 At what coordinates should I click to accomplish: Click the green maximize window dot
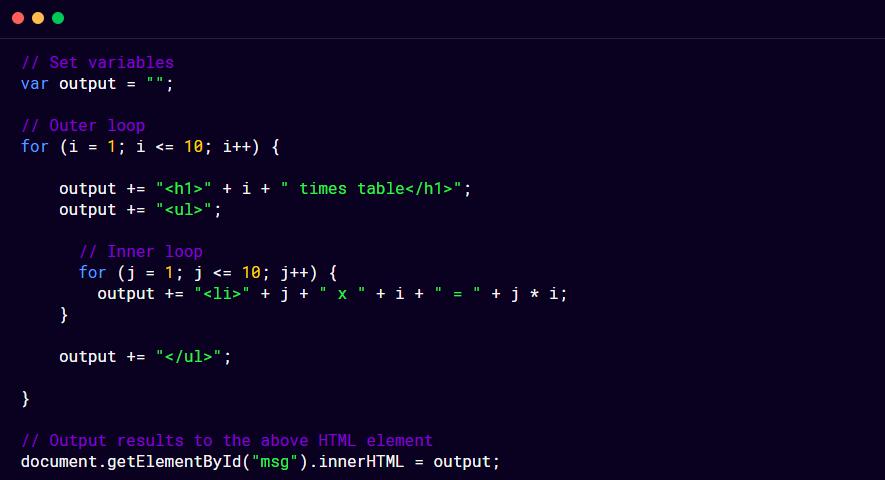pyautogui.click(x=58, y=18)
